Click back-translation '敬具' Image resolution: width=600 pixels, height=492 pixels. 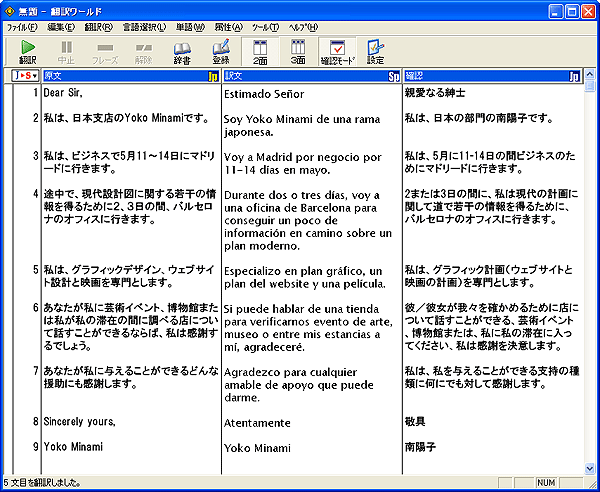tap(415, 422)
